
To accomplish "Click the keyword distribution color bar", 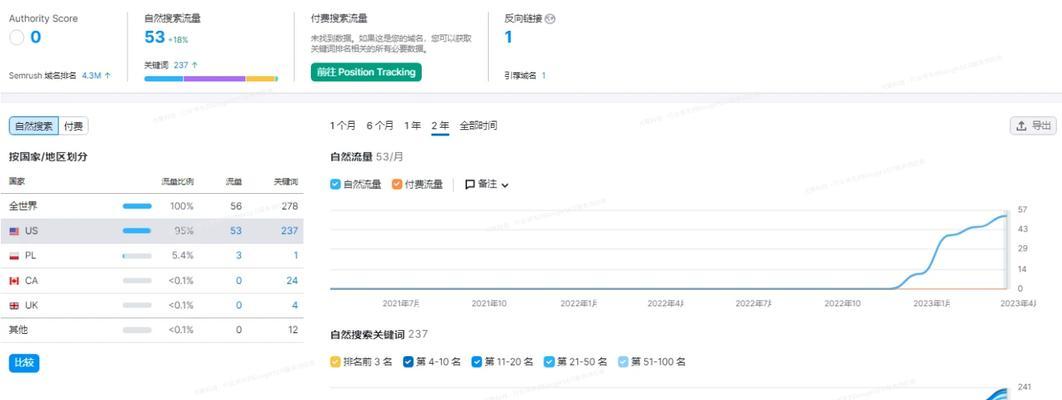I will (211, 79).
